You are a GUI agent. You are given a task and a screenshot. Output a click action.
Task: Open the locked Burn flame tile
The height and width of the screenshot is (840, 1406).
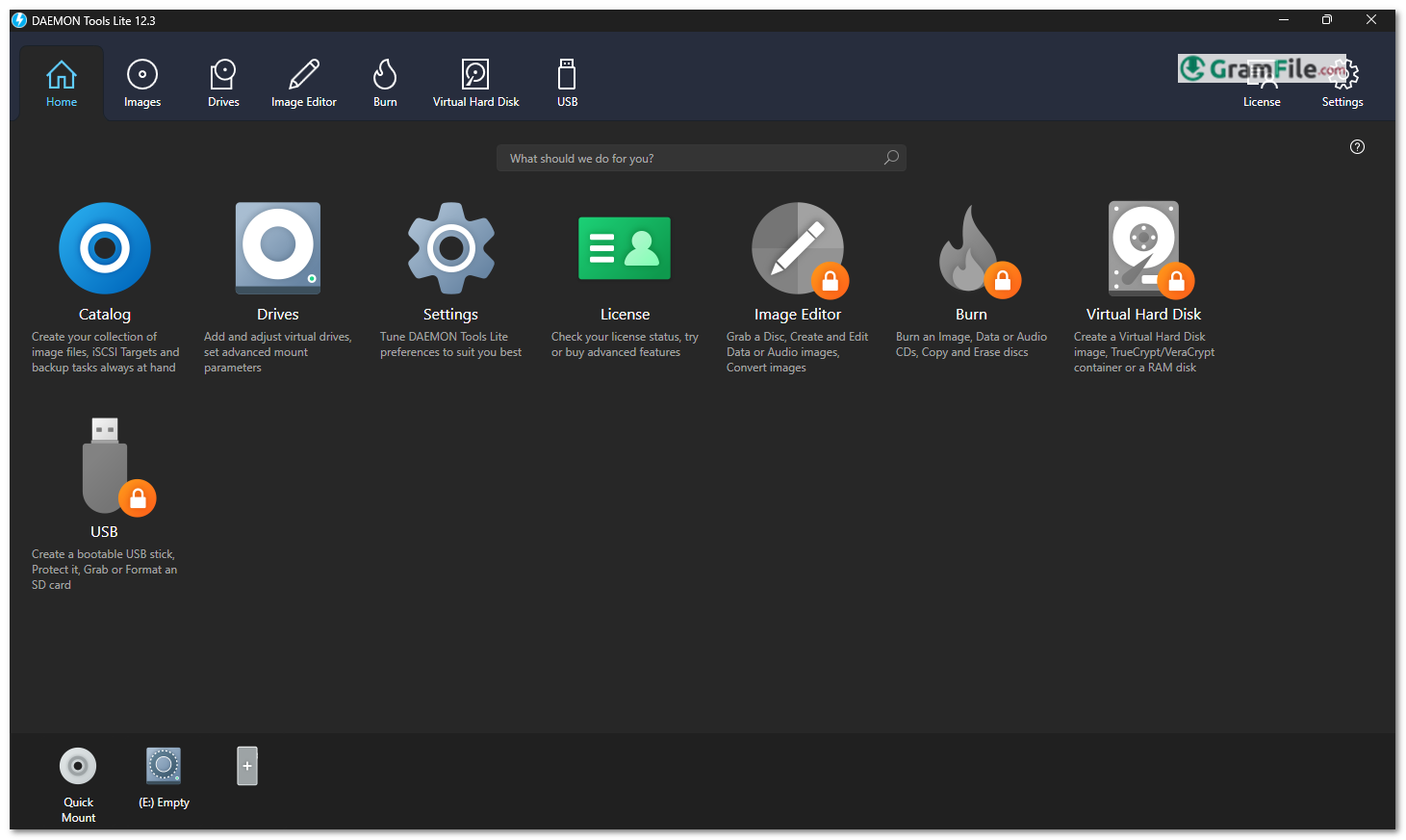[971, 248]
